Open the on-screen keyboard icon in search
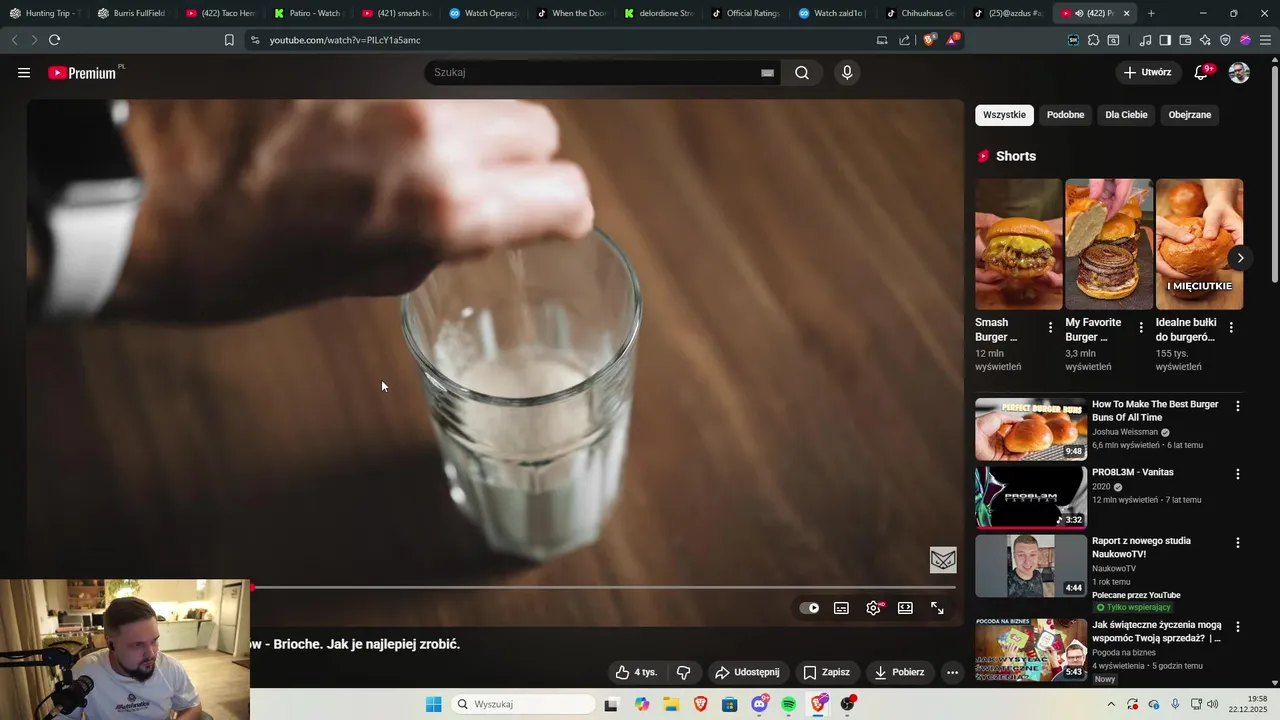1280x720 pixels. [767, 72]
